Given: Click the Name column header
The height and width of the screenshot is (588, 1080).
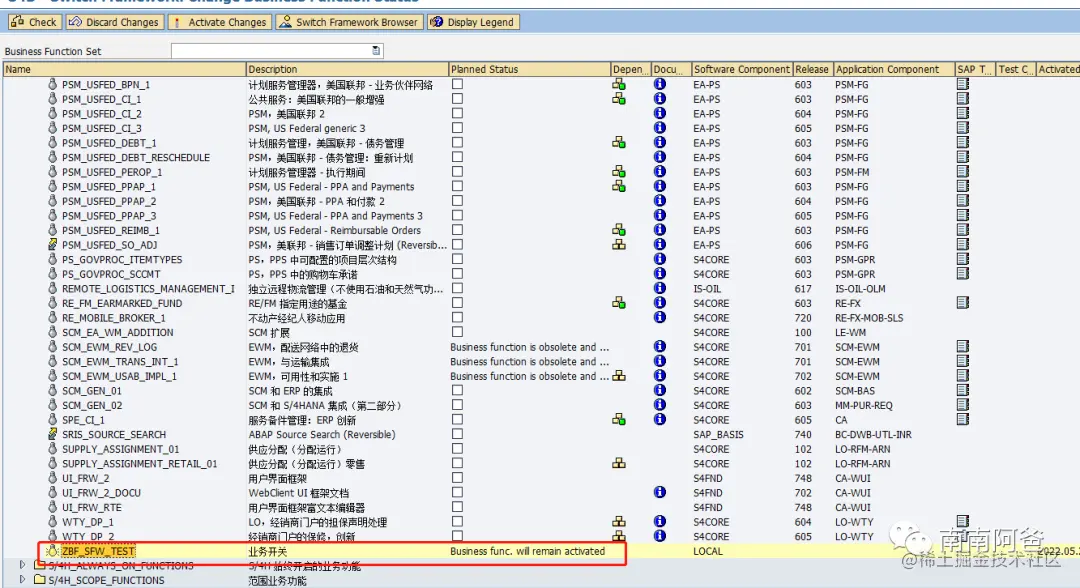Looking at the screenshot, I should coord(124,69).
